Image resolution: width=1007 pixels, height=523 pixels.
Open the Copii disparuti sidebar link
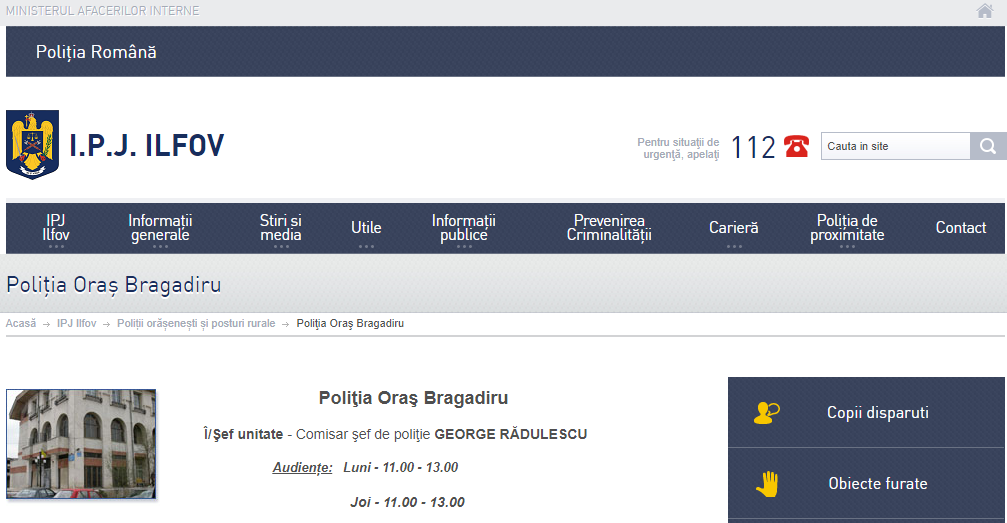[x=866, y=412]
